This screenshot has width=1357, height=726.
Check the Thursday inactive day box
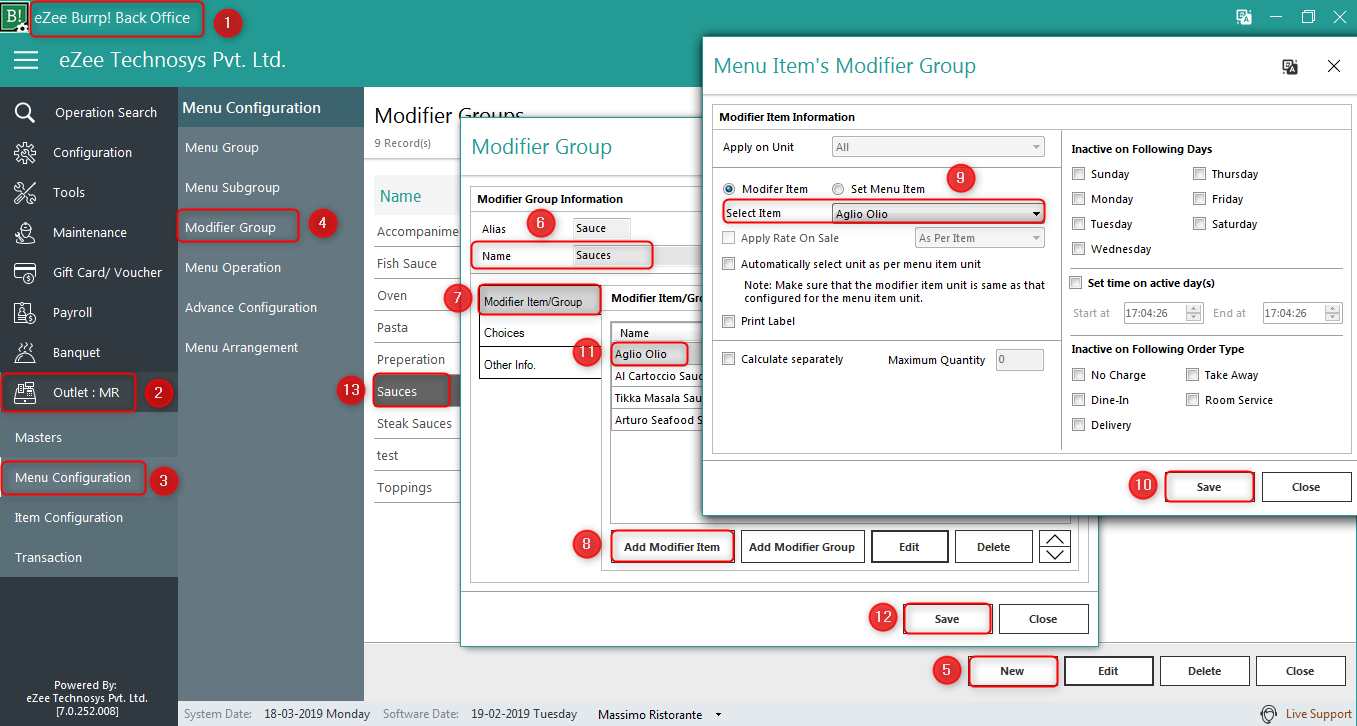1199,174
